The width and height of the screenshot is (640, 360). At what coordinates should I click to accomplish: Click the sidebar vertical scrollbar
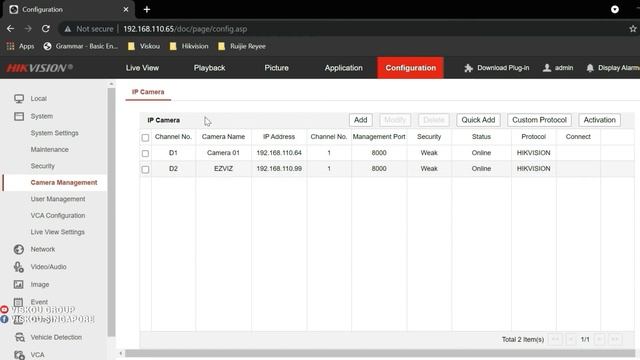(111, 211)
